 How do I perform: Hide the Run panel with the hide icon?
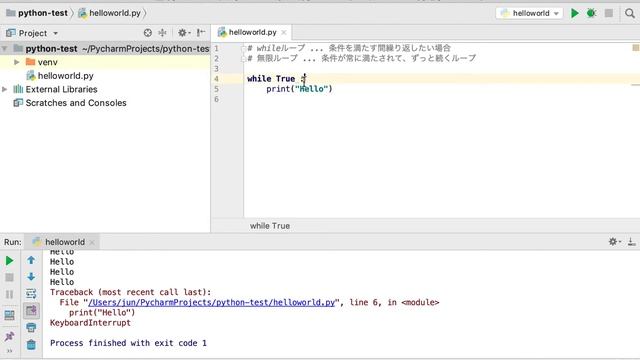631,242
